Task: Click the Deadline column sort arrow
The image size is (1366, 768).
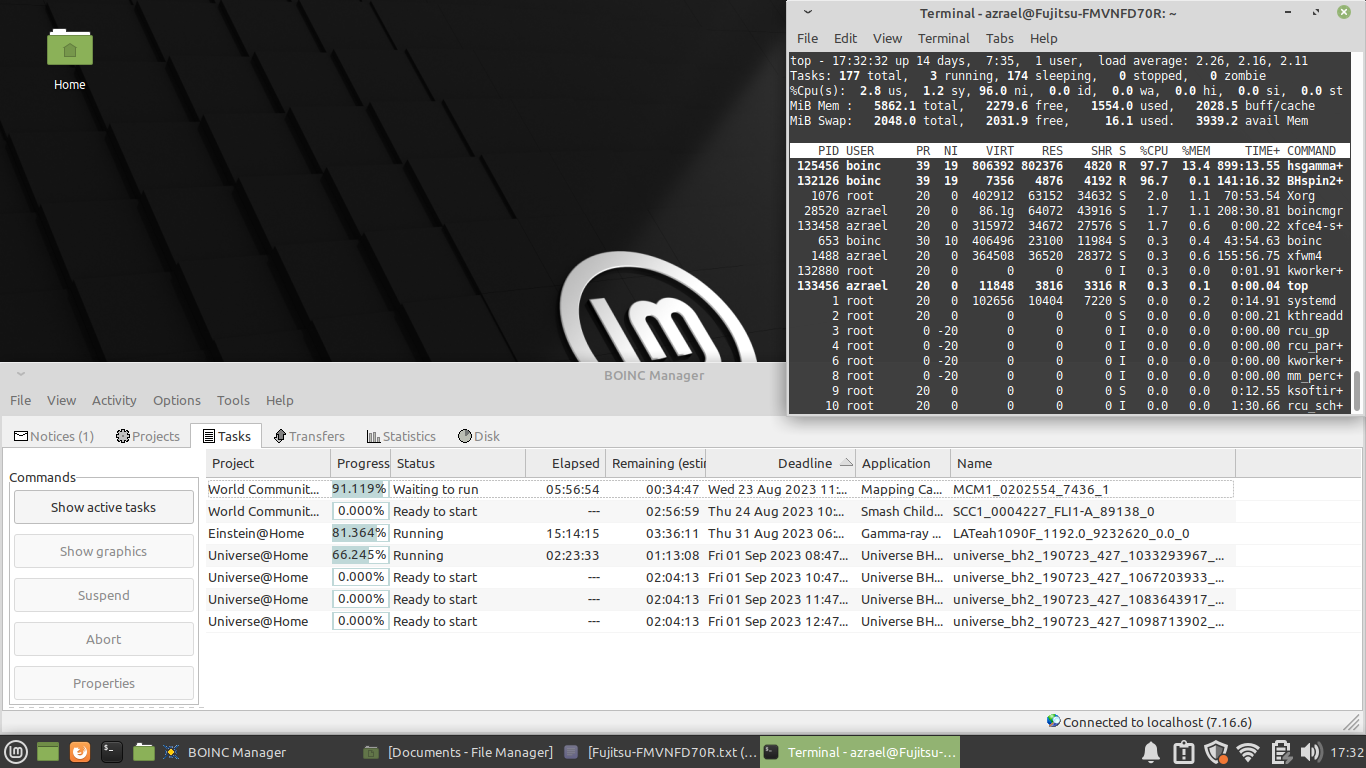Action: click(847, 463)
